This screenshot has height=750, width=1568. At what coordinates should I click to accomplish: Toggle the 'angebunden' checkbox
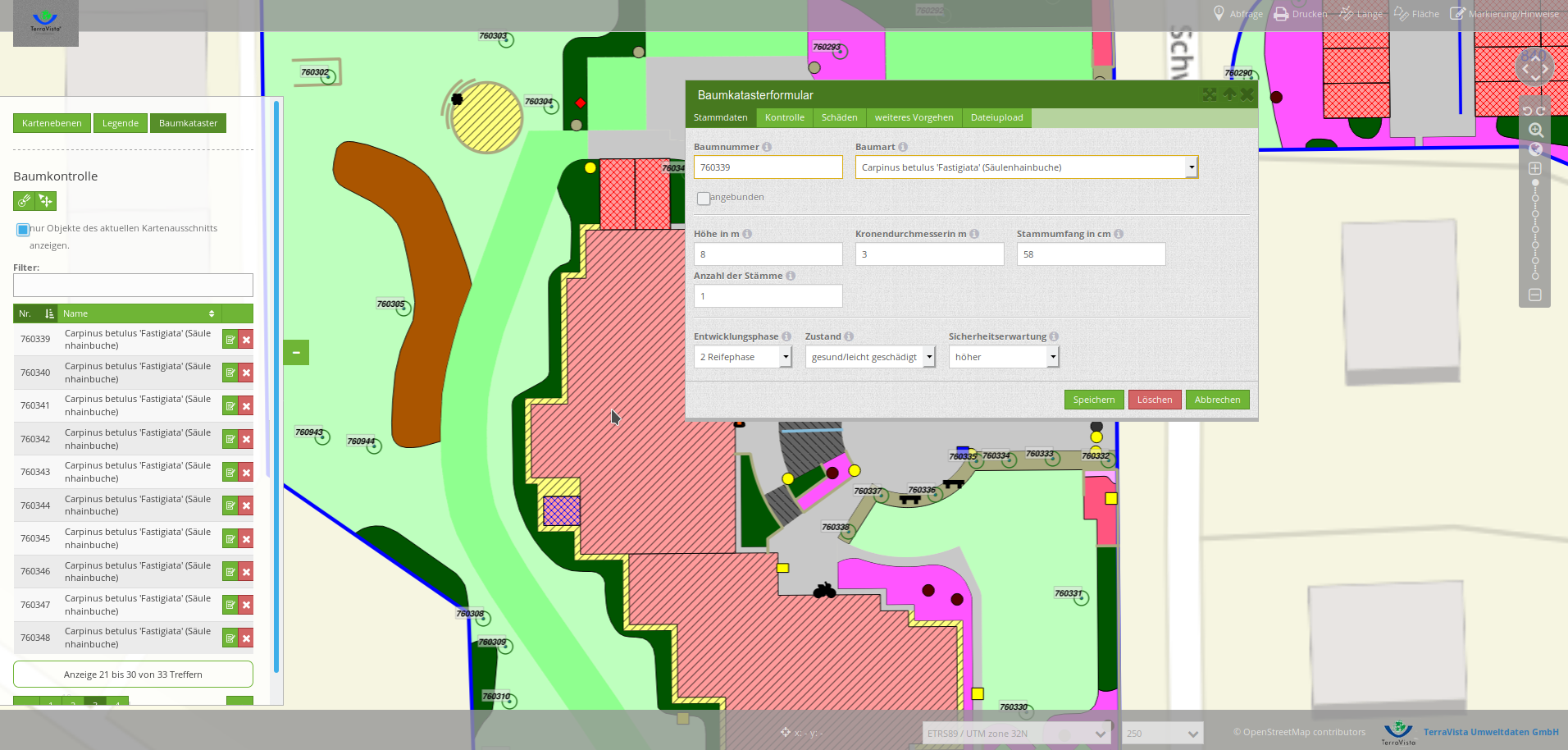703,199
